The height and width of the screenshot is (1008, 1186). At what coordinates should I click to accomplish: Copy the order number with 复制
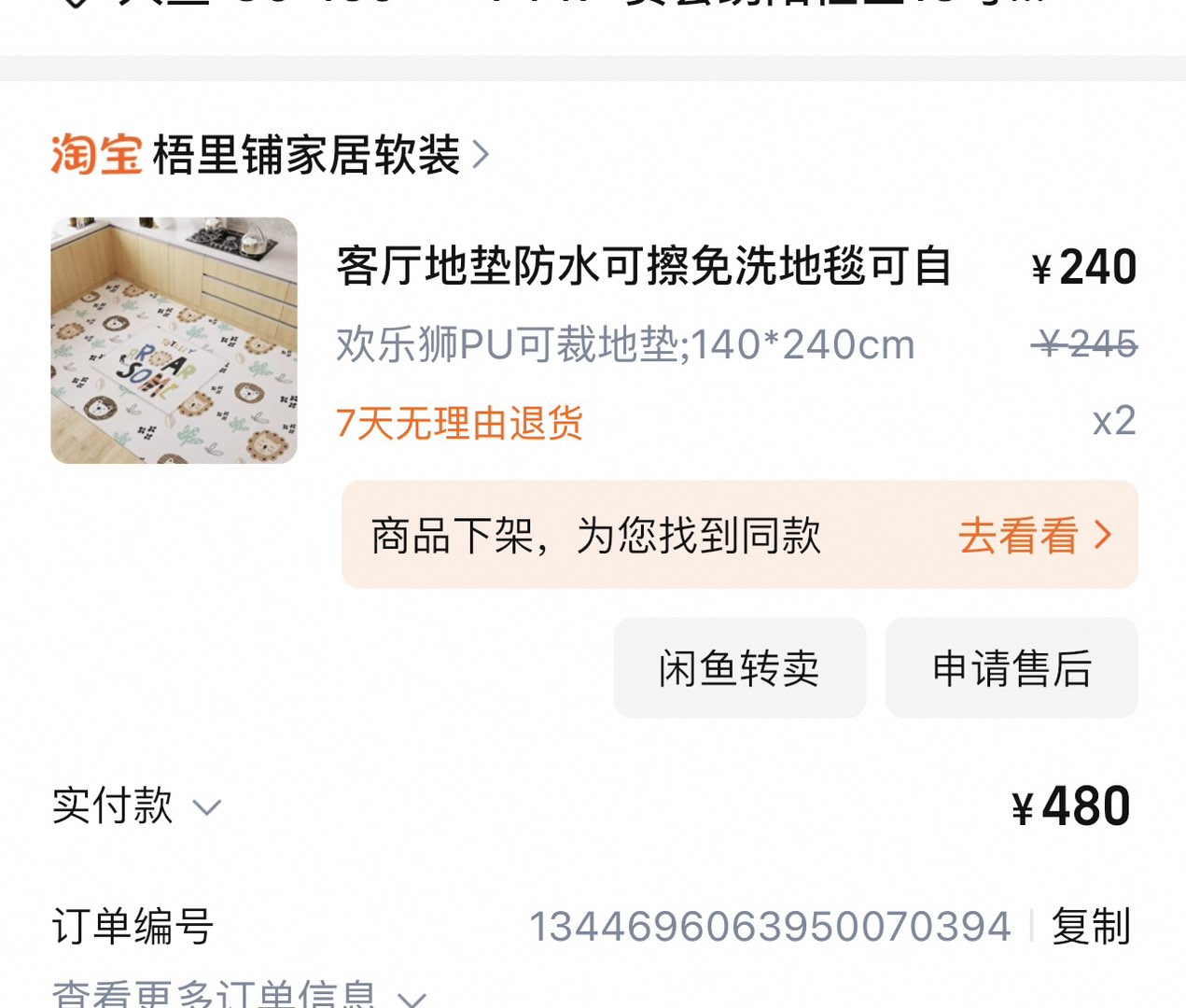tap(1091, 927)
